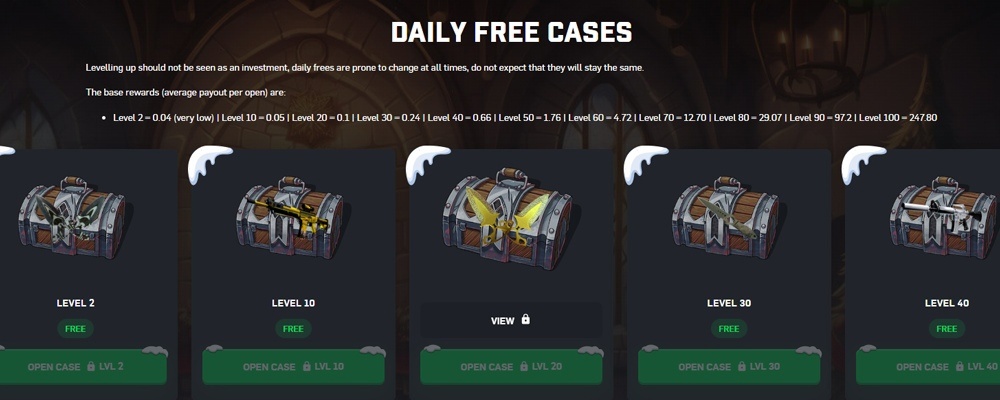Open case for LVL 2

pos(76,367)
